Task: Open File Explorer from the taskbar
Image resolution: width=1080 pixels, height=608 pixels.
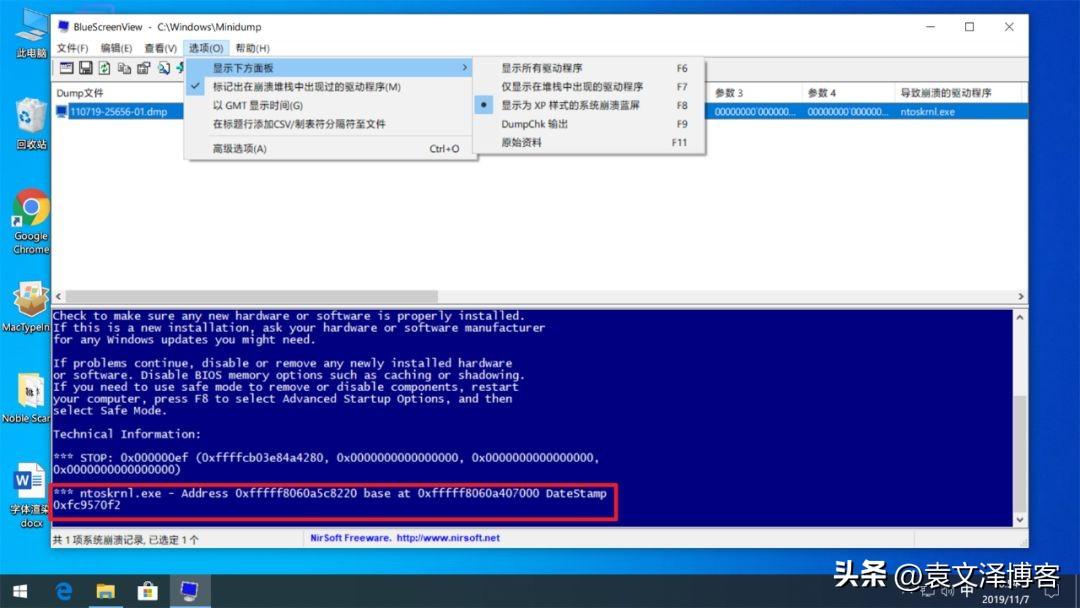Action: click(x=105, y=591)
